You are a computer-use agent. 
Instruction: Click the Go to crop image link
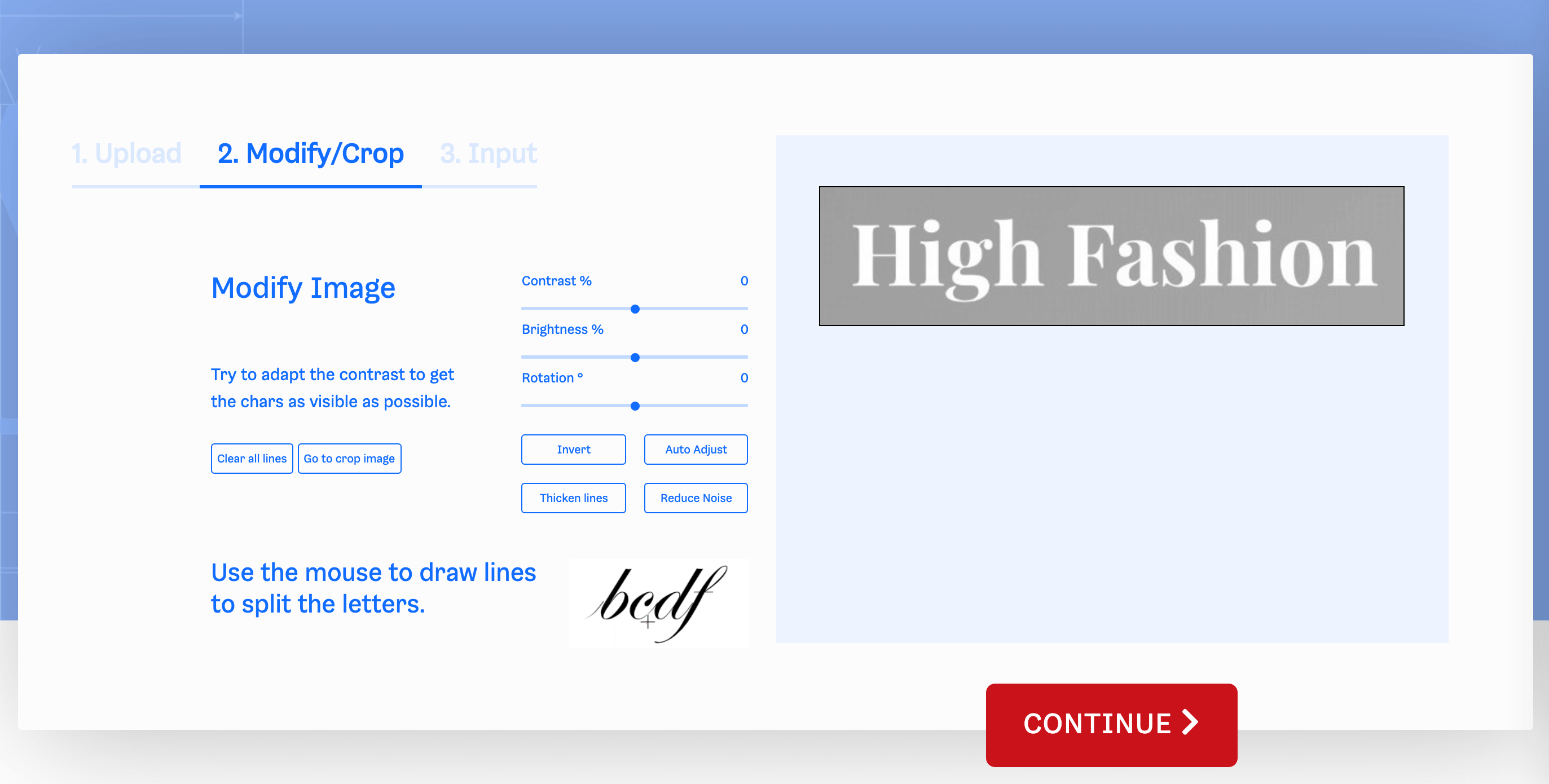350,459
